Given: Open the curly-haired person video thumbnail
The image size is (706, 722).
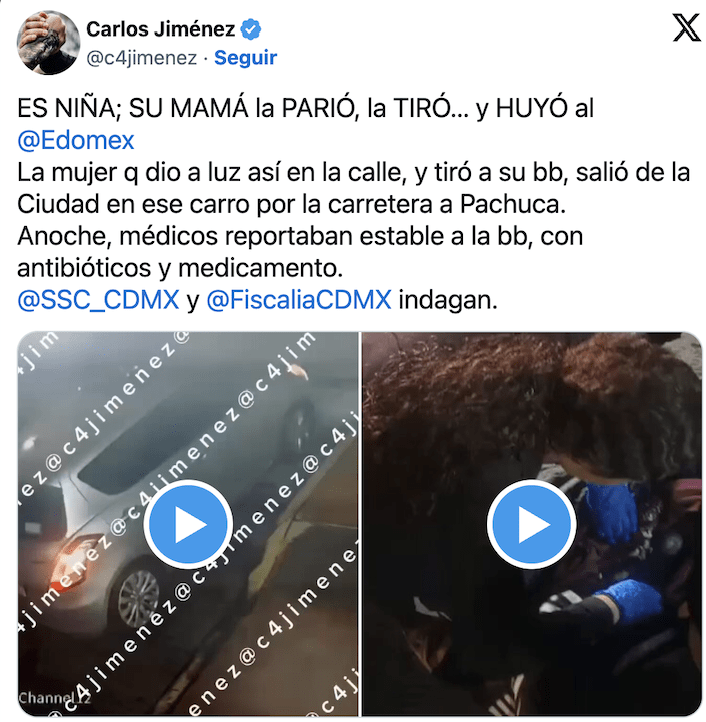Looking at the screenshot, I should click(x=531, y=524).
